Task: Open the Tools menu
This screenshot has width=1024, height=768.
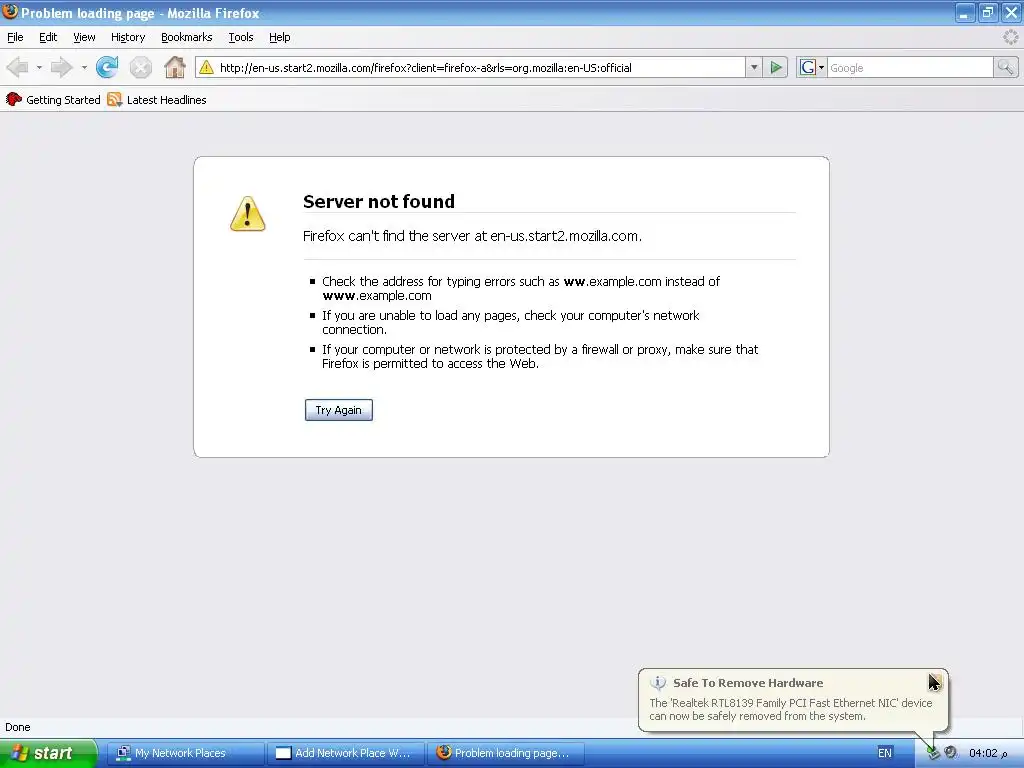Action: point(241,37)
